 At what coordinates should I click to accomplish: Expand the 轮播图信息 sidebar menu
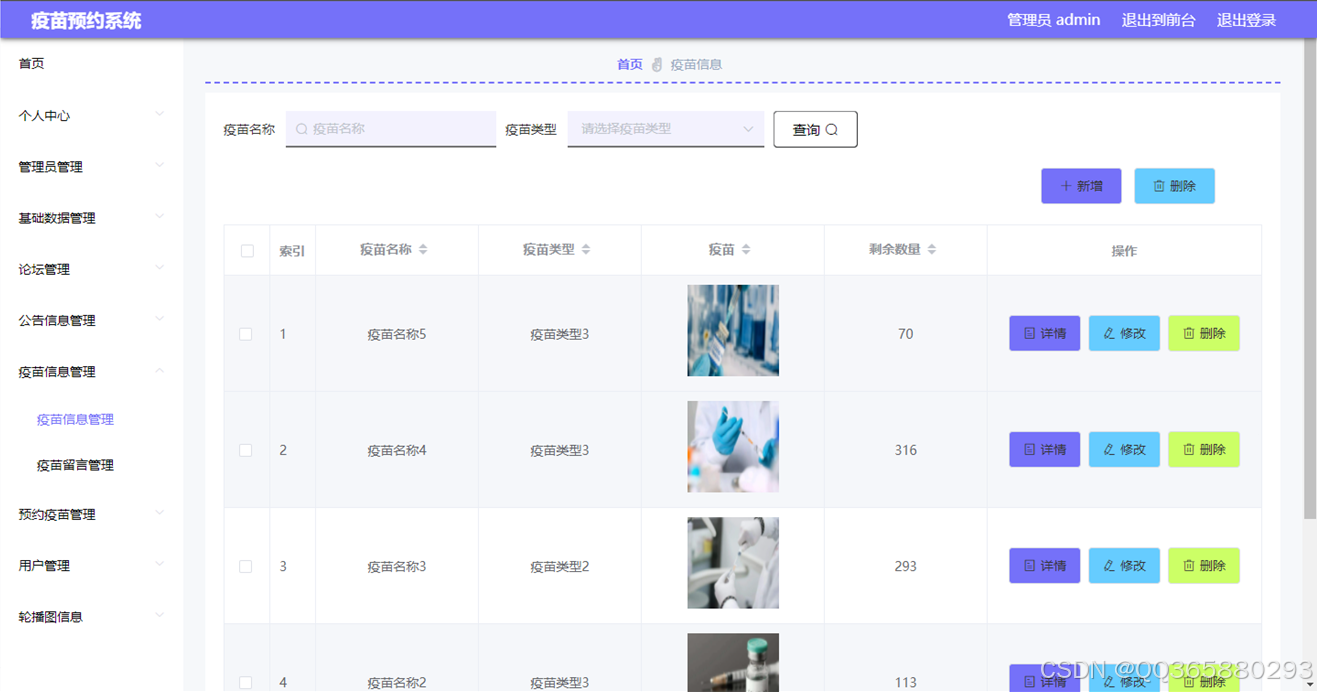point(91,617)
